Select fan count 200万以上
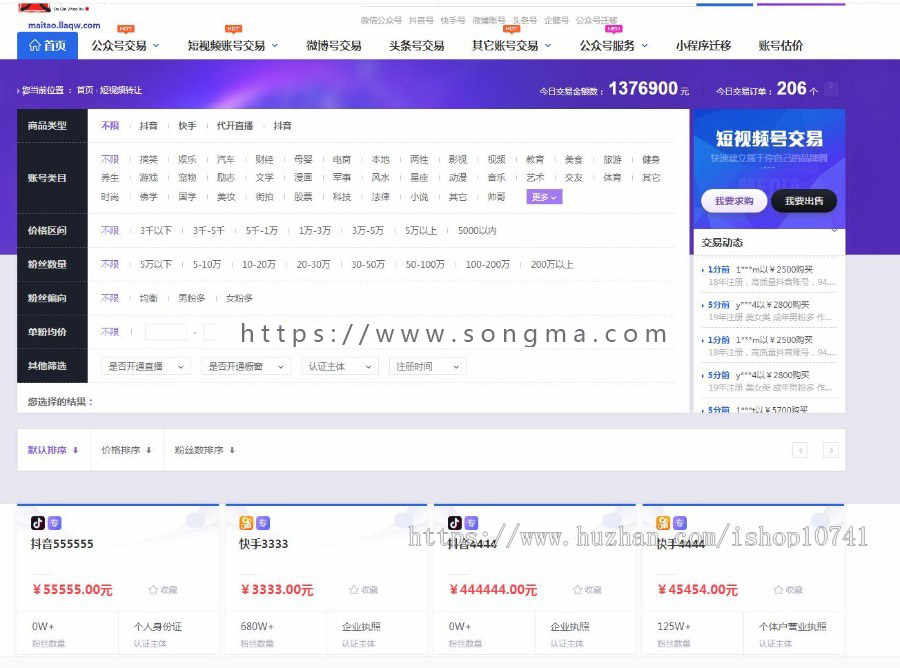 coord(552,265)
